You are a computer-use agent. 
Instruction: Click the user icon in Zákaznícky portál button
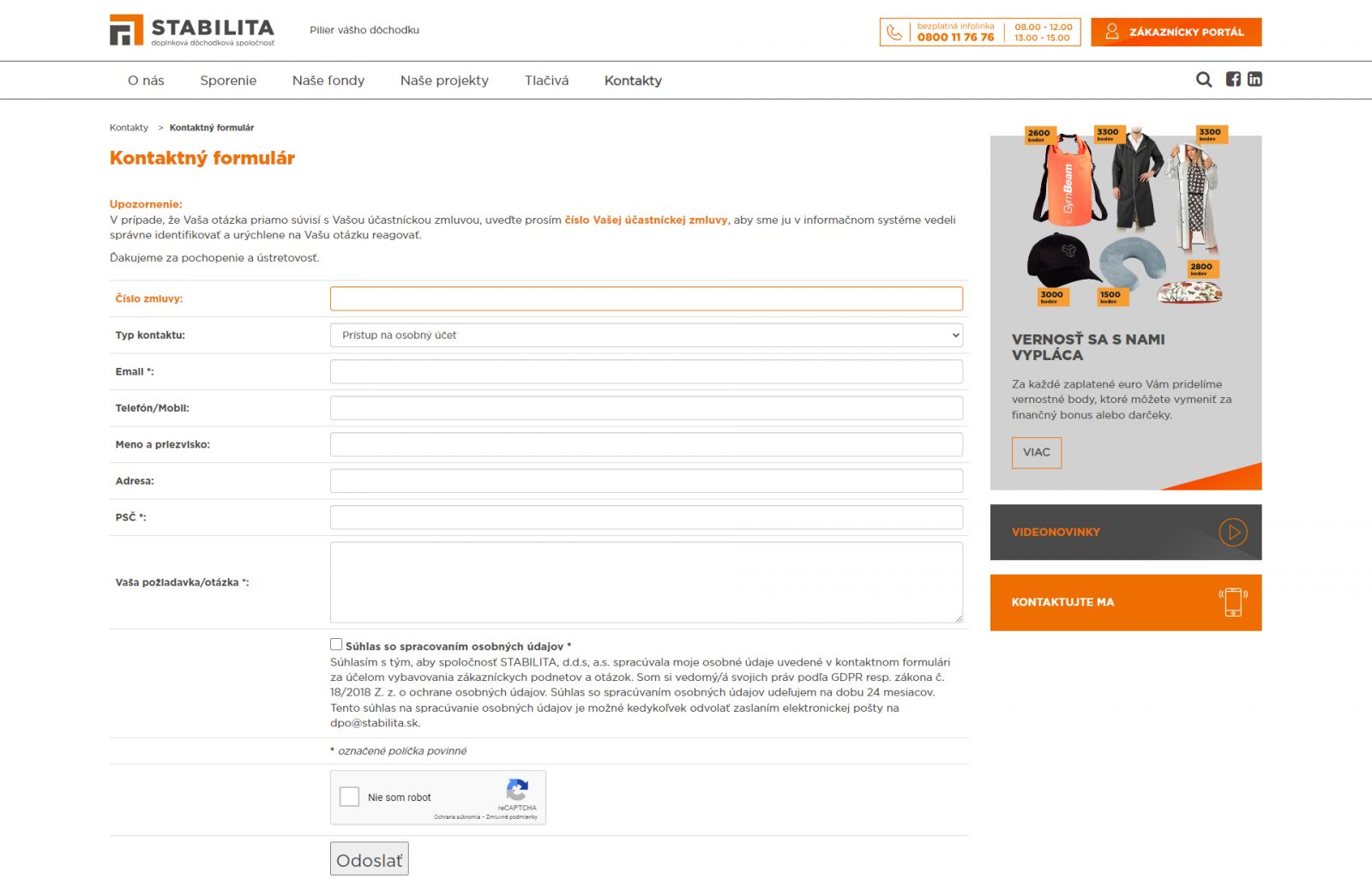[1112, 32]
